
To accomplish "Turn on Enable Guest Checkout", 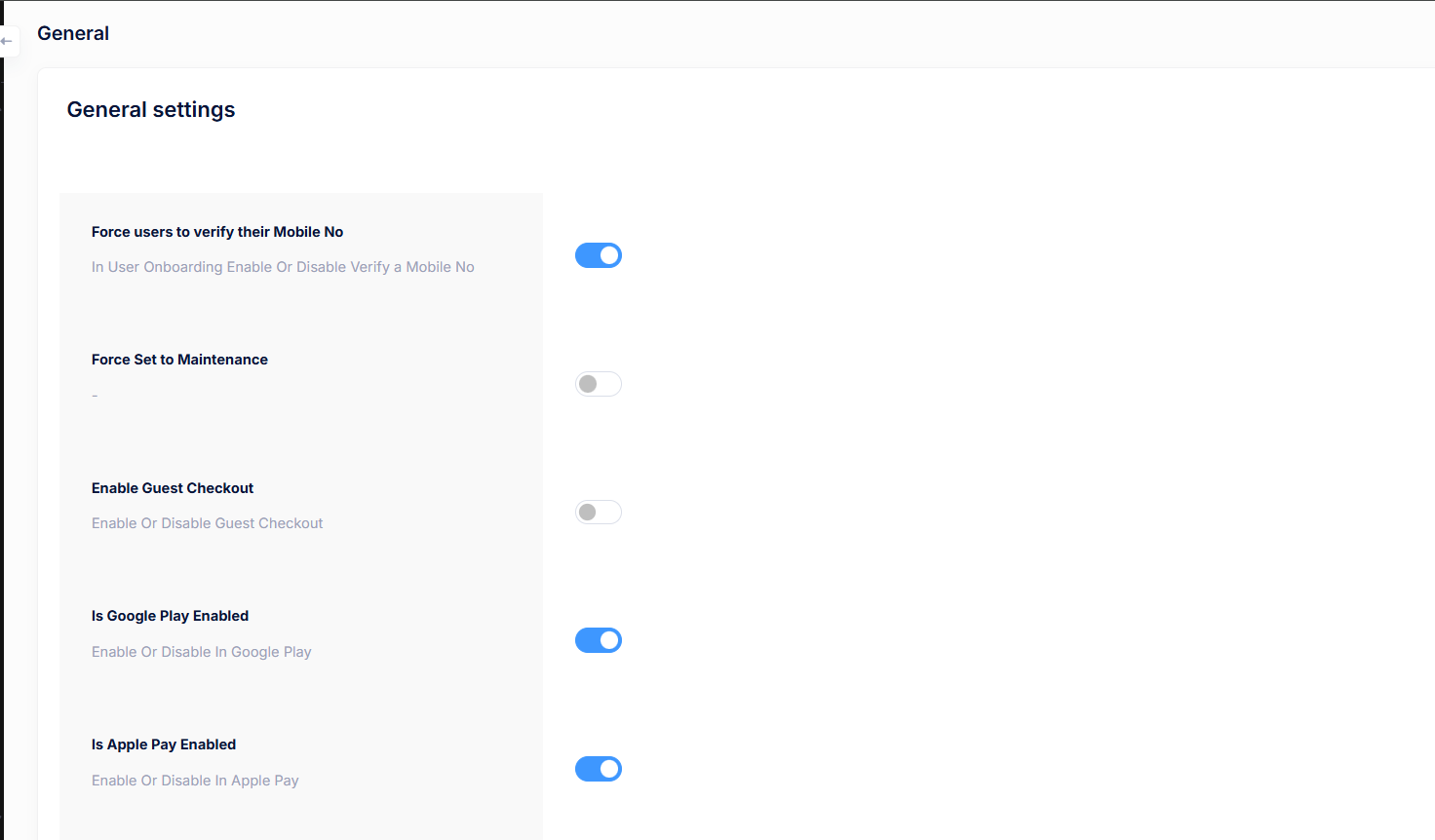I will [598, 512].
